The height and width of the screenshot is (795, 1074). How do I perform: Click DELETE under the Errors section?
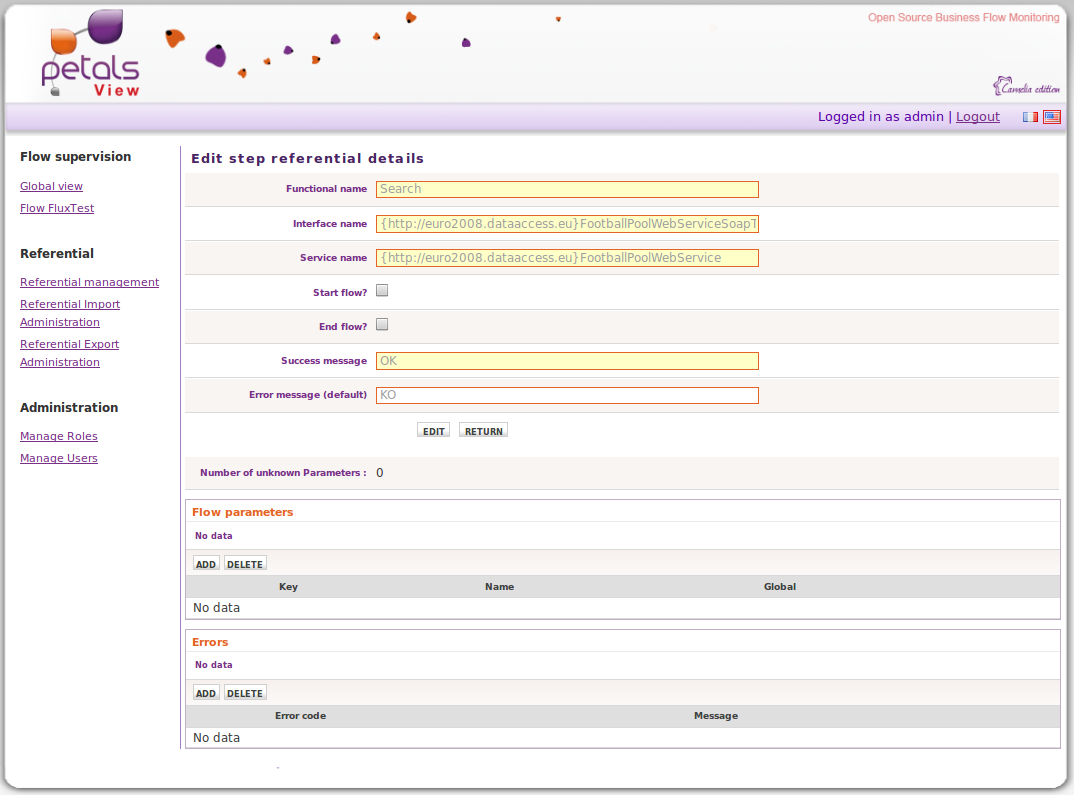tap(245, 693)
